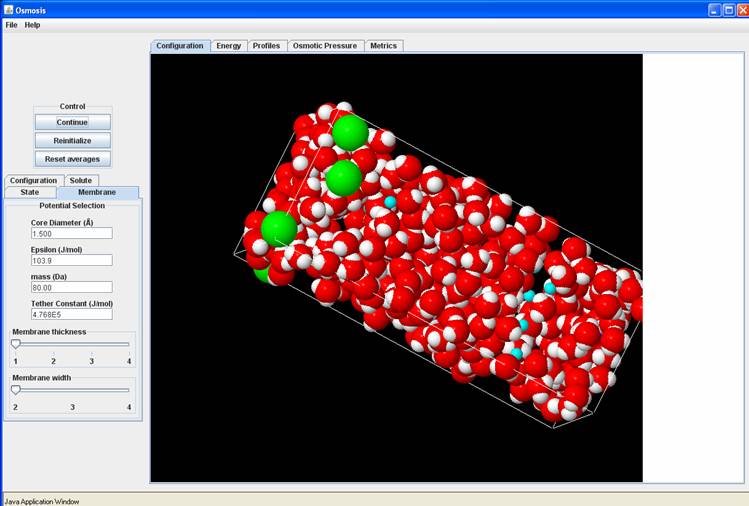Click Reset averages button
This screenshot has width=749, height=506.
pos(72,159)
